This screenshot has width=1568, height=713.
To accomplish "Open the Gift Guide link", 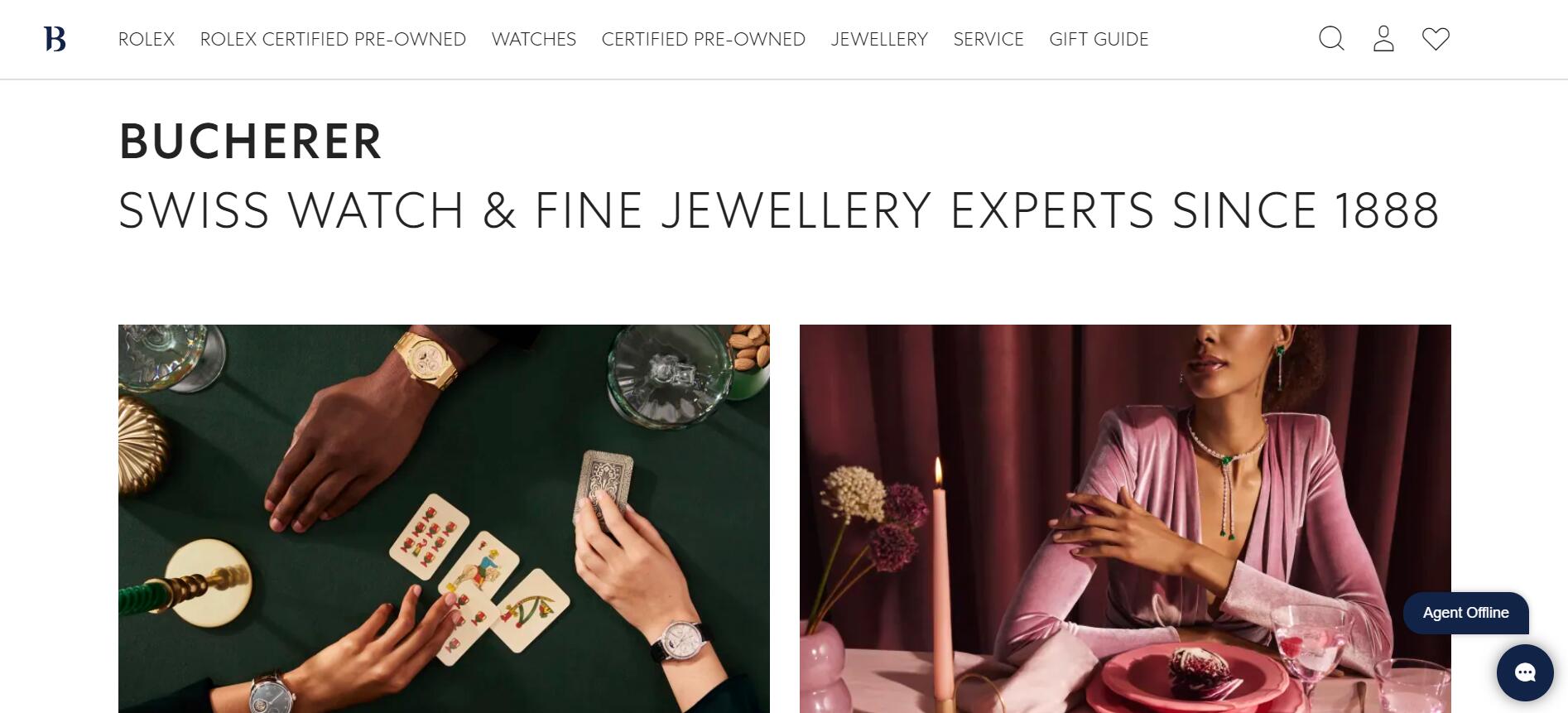I will pos(1099,39).
